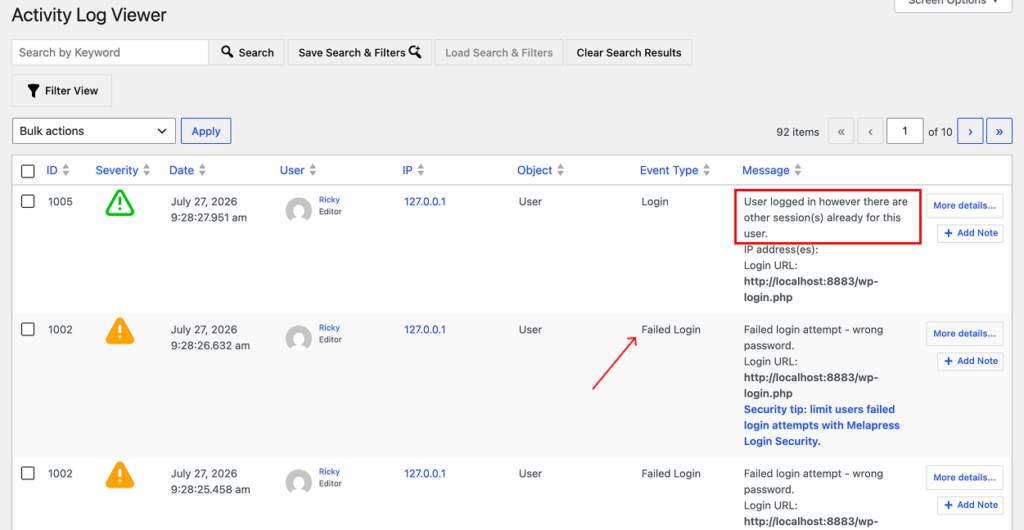
Task: Click Clear Search Results
Action: pos(629,53)
